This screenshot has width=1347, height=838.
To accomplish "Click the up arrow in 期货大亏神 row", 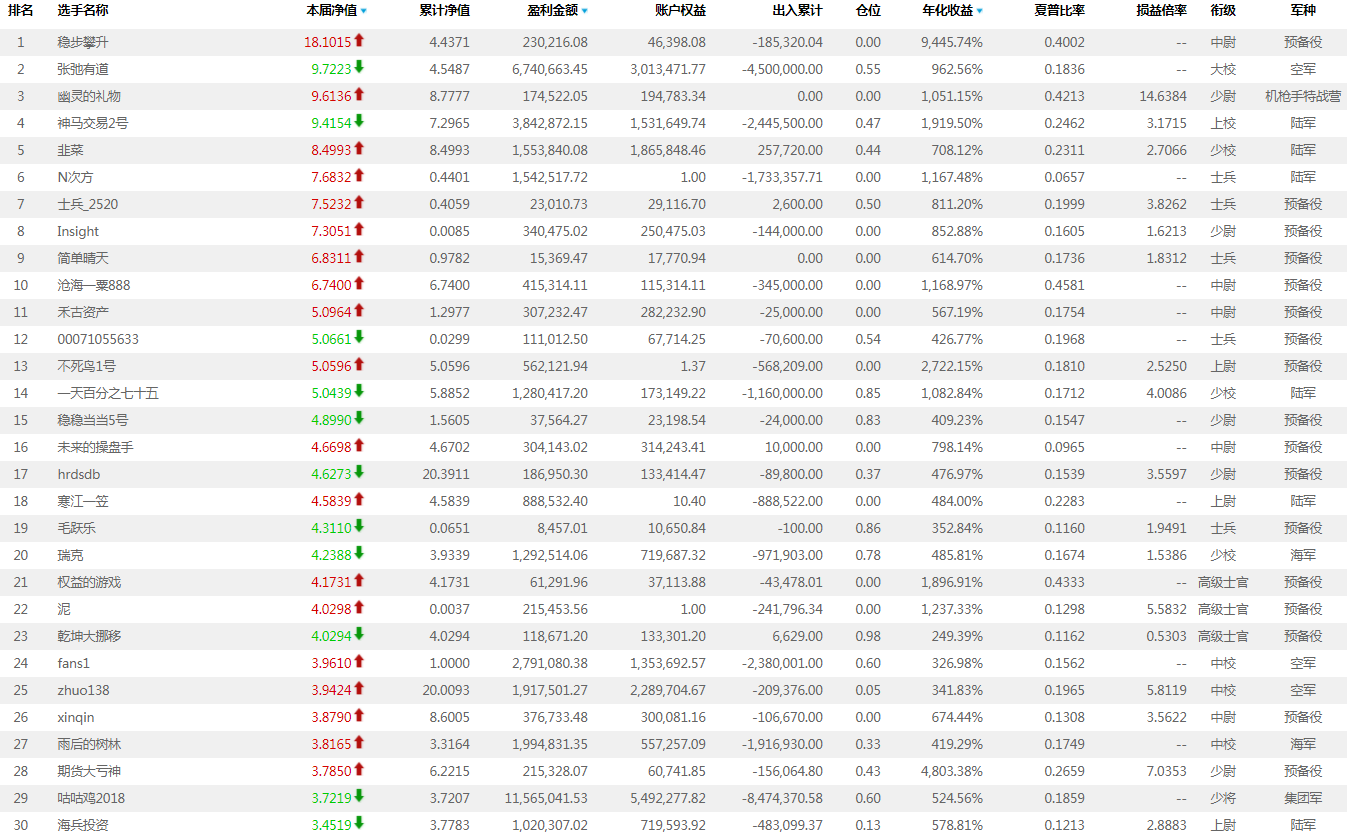I will tap(359, 770).
